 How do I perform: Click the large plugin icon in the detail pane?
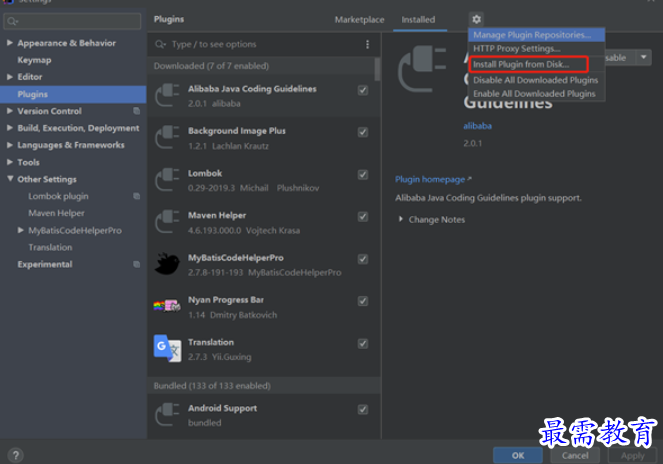(422, 69)
